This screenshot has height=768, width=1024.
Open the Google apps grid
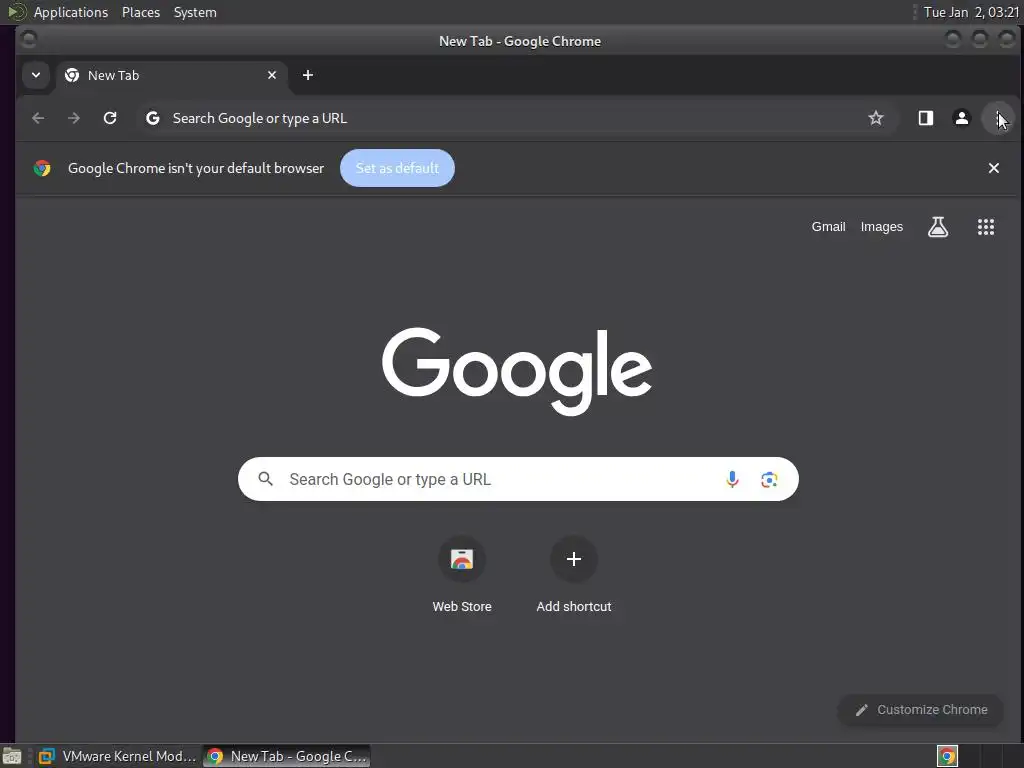[985, 227]
